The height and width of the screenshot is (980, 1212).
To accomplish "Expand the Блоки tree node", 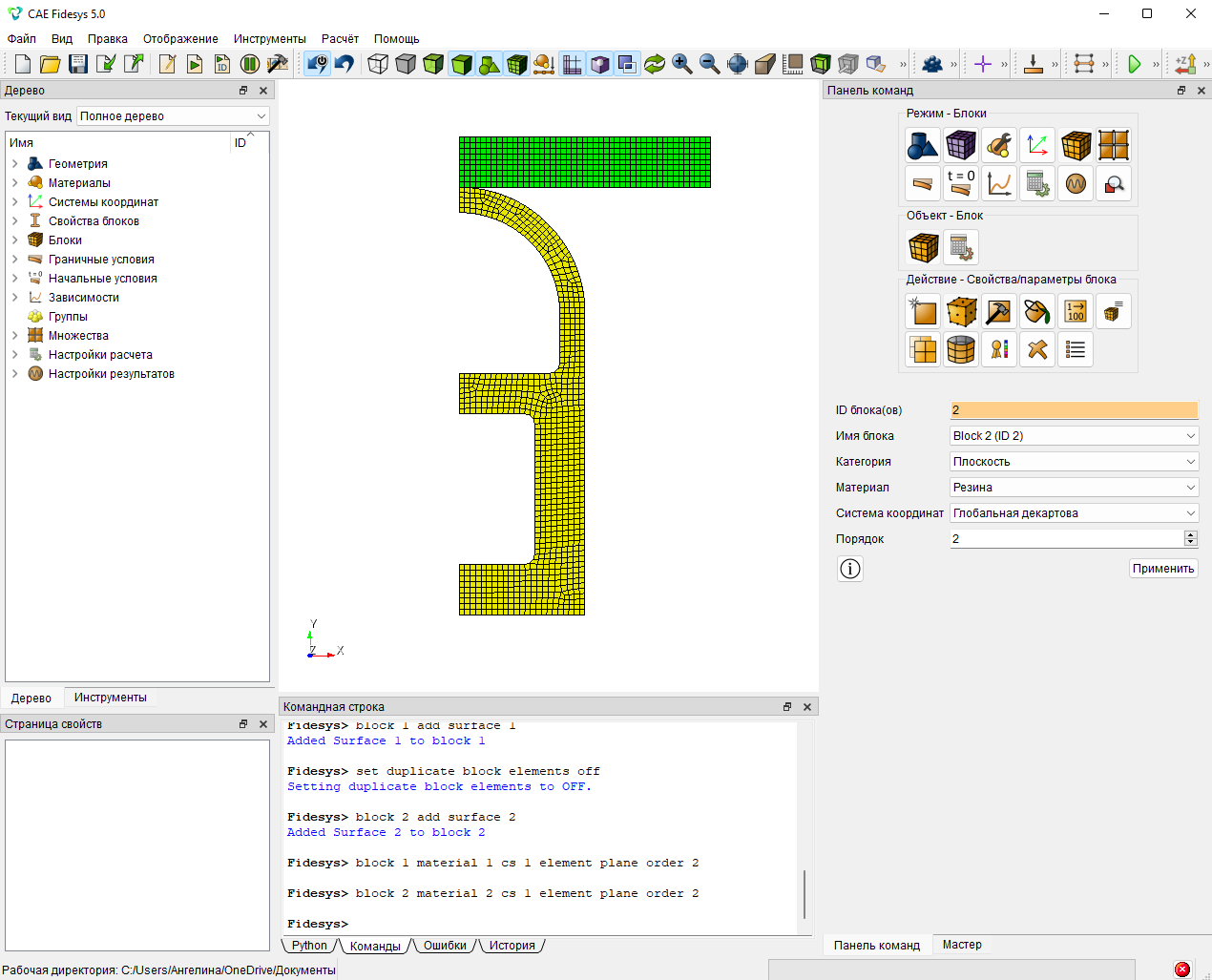I will coord(14,240).
